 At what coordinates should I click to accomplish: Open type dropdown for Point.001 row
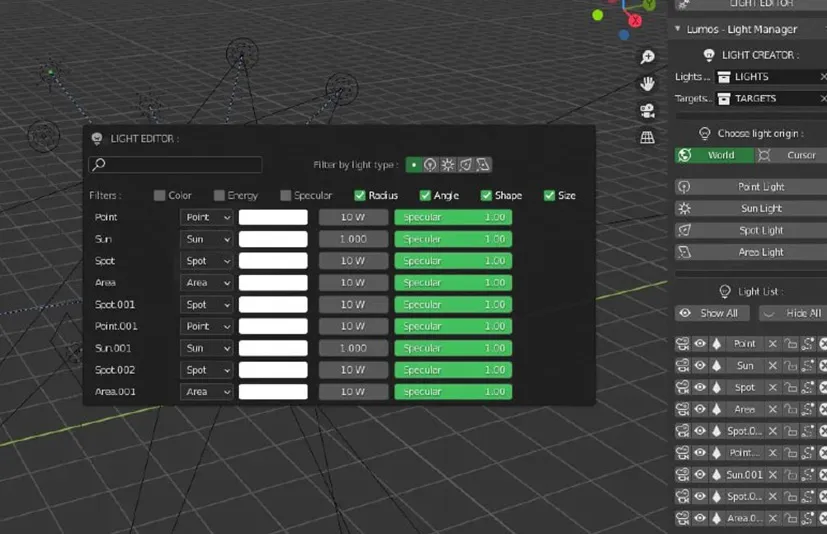(207, 327)
